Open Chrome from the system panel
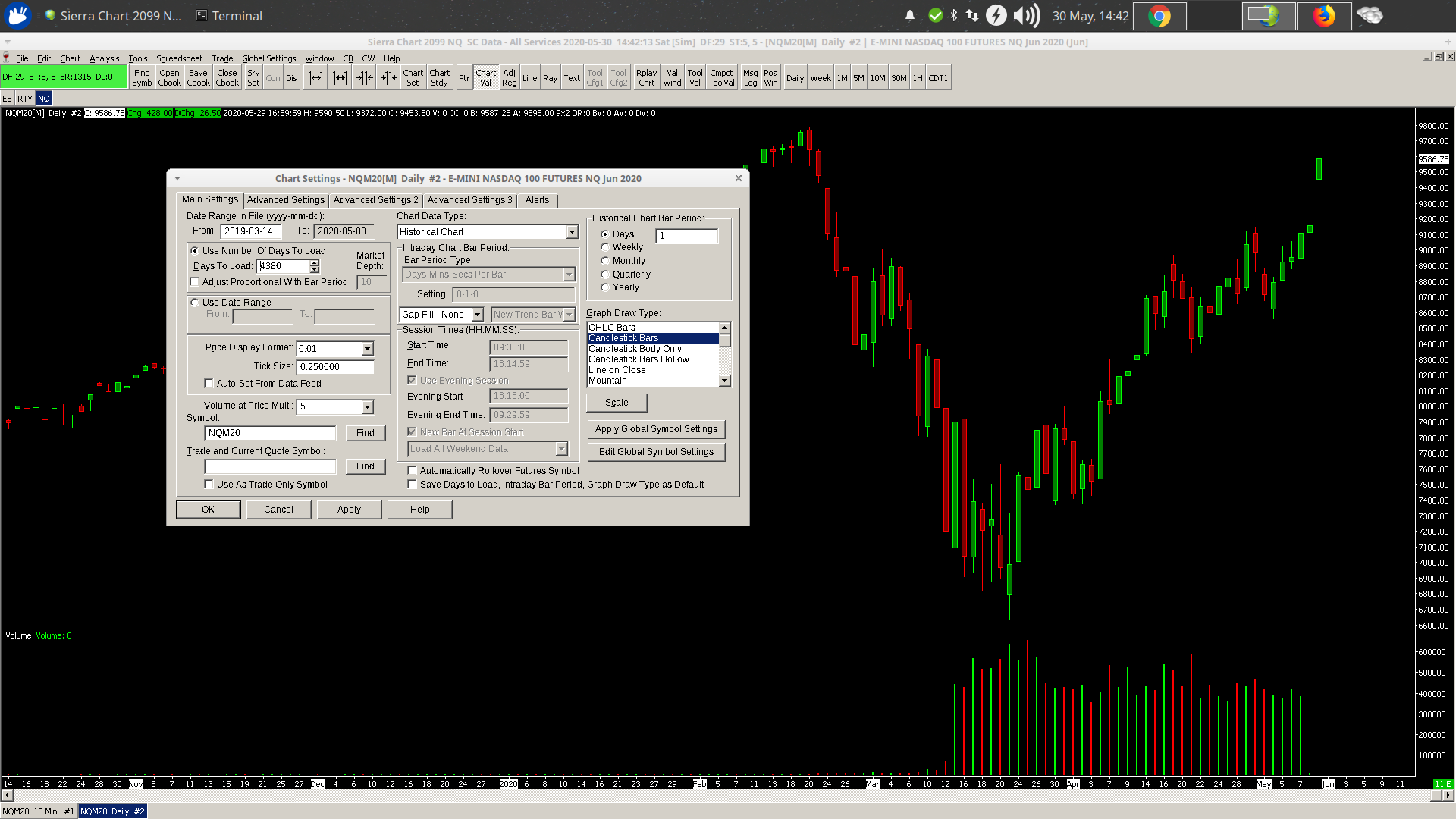Image resolution: width=1456 pixels, height=819 pixels. point(1159,16)
